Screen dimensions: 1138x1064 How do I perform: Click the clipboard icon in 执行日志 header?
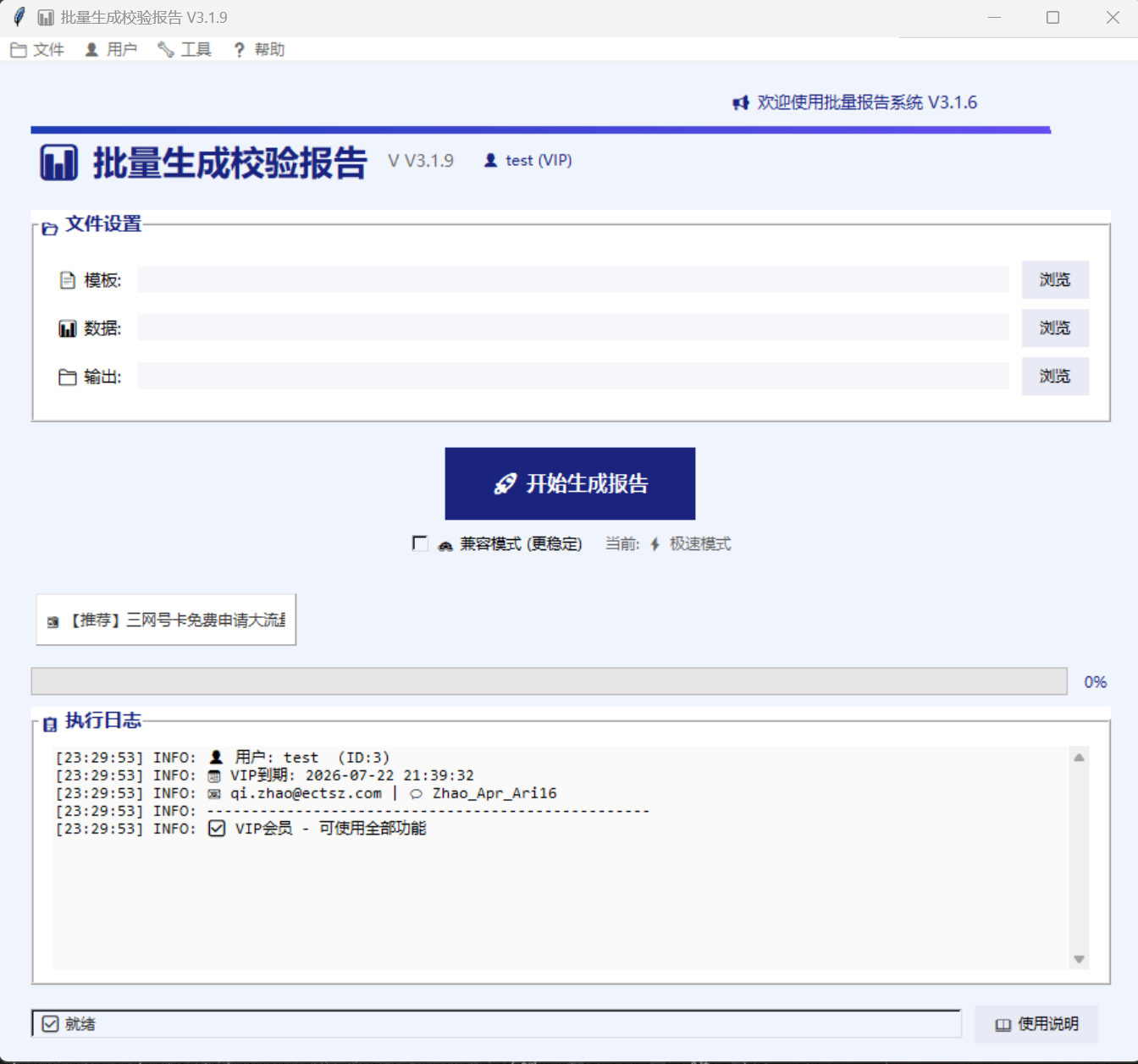(50, 725)
